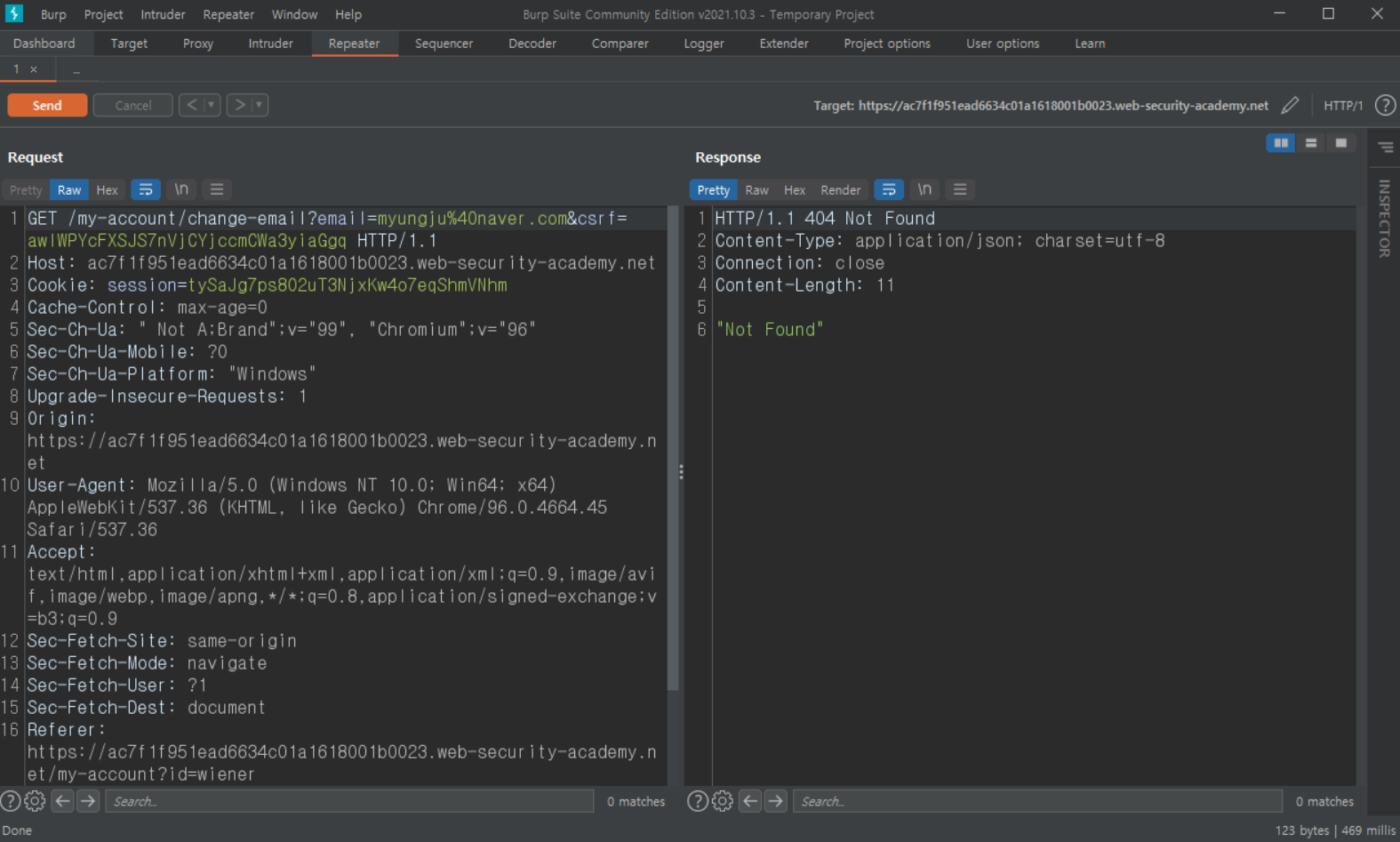
Task: Open Response panel hamburger options icon
Action: [x=960, y=189]
